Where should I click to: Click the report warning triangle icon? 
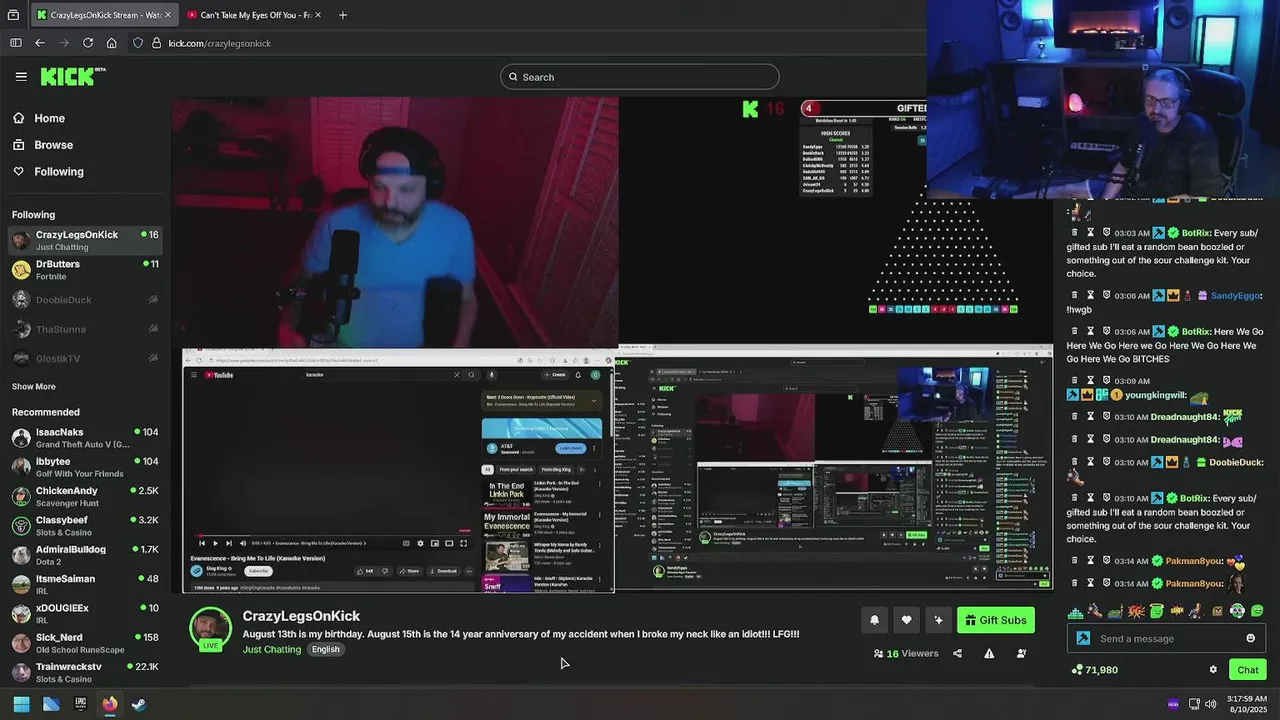pyautogui.click(x=989, y=654)
